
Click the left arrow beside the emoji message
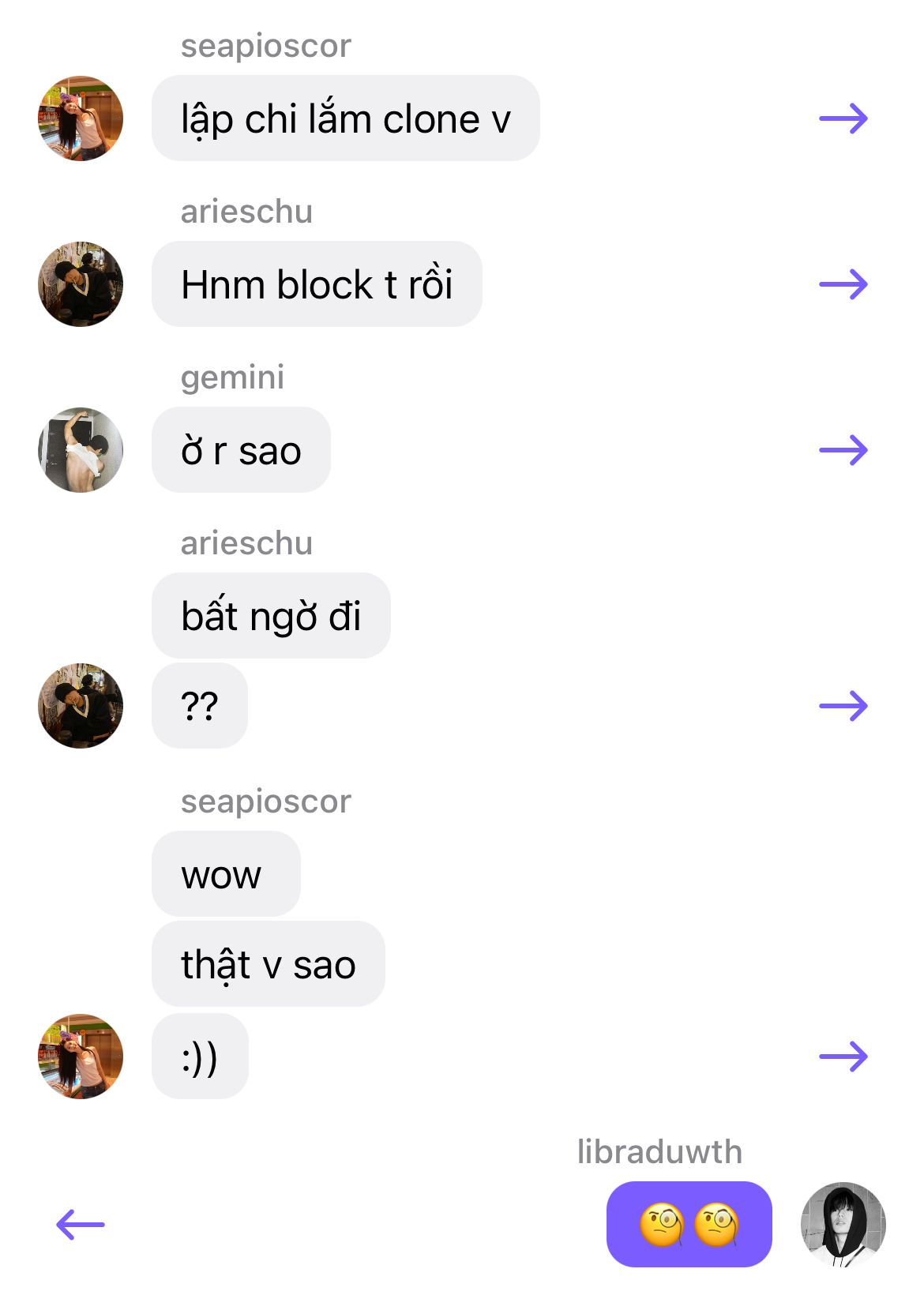(x=81, y=1225)
